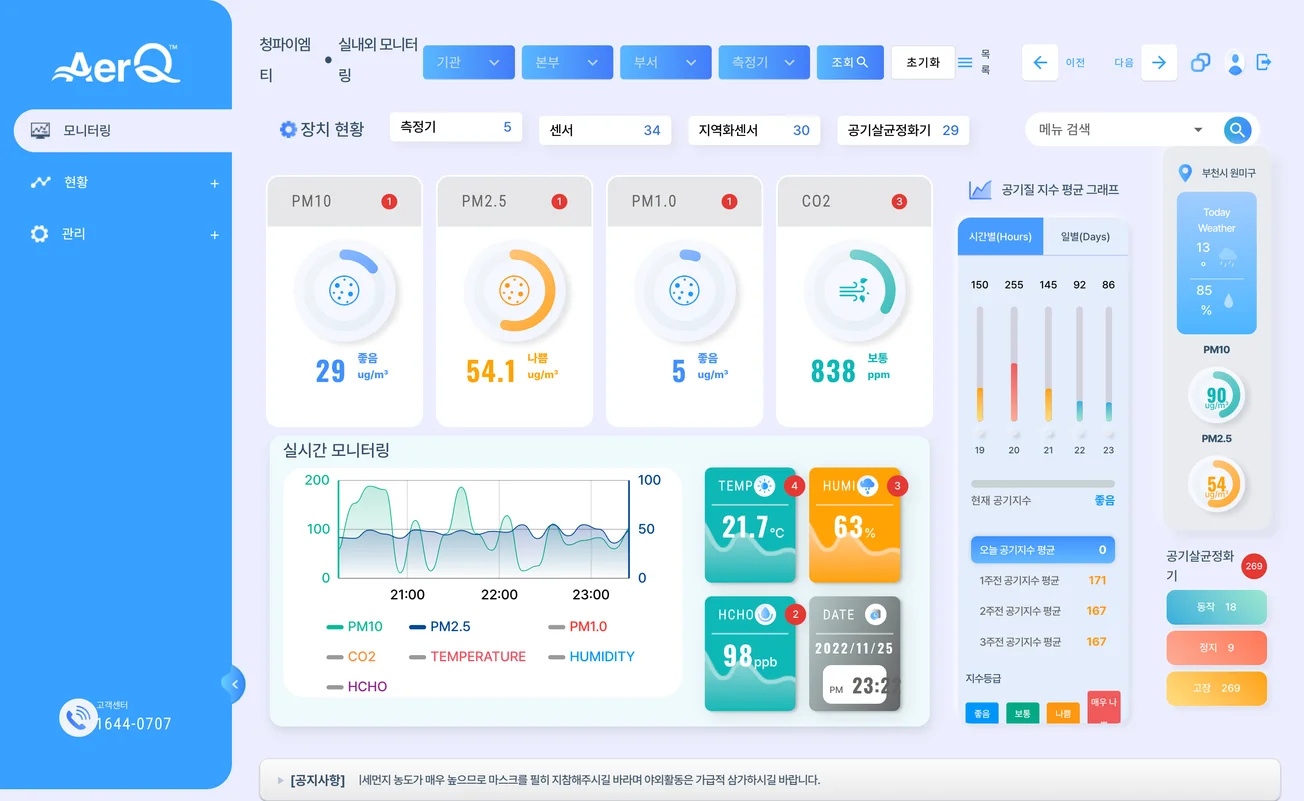Click the 메뉴 검색 input field

pos(1110,129)
